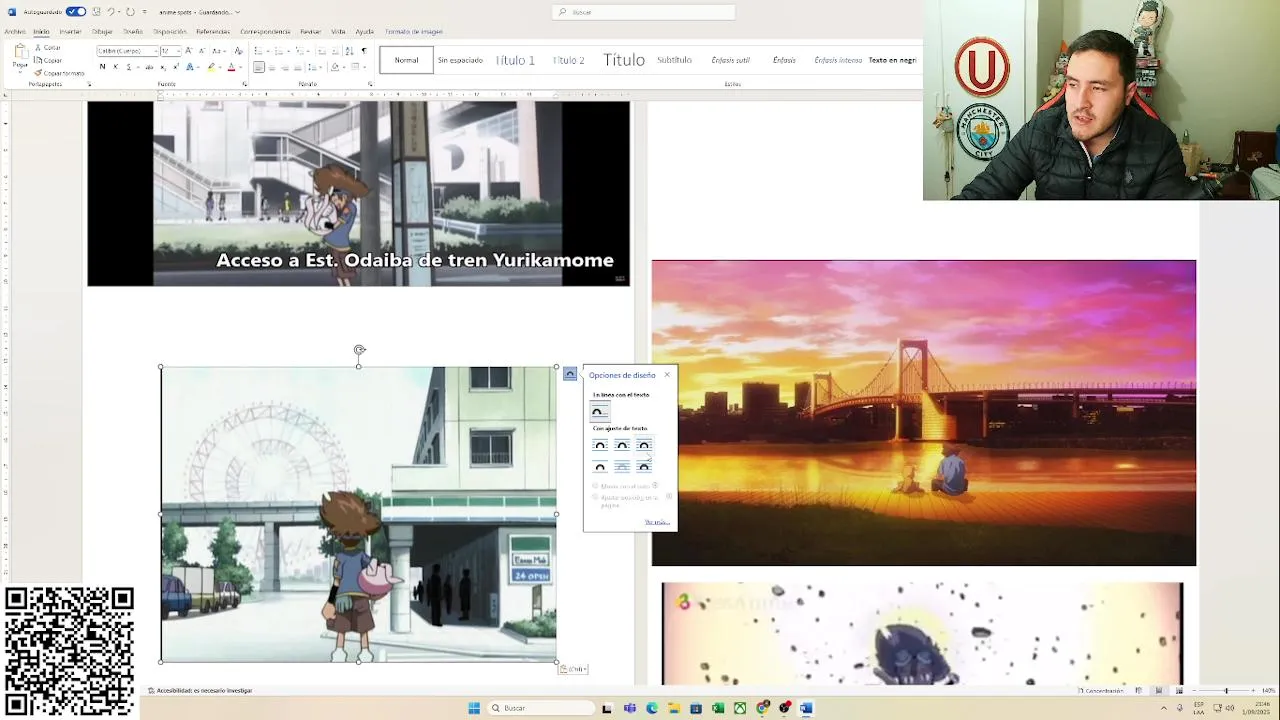The image size is (1280, 720).
Task: Select the Título 1 style
Action: tap(515, 60)
